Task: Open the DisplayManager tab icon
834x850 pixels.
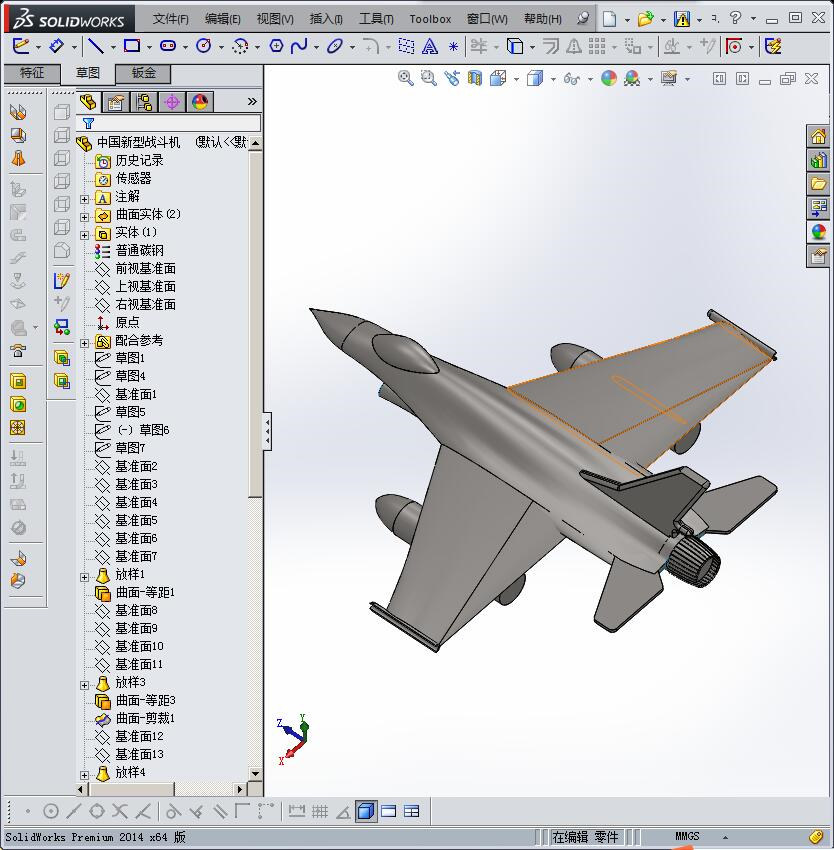Action: tap(200, 102)
